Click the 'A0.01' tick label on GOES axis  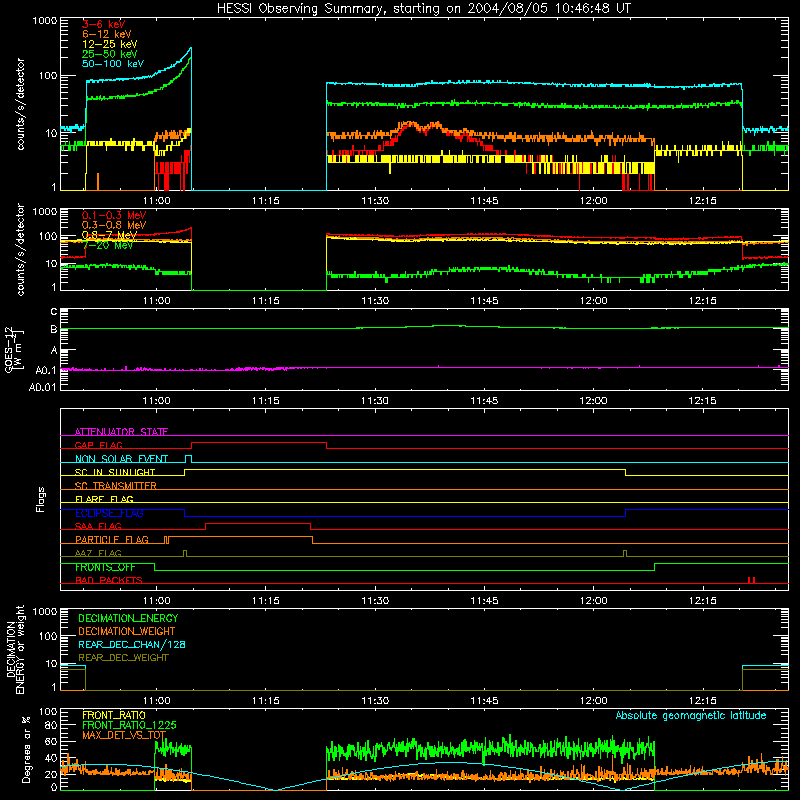click(x=43, y=387)
